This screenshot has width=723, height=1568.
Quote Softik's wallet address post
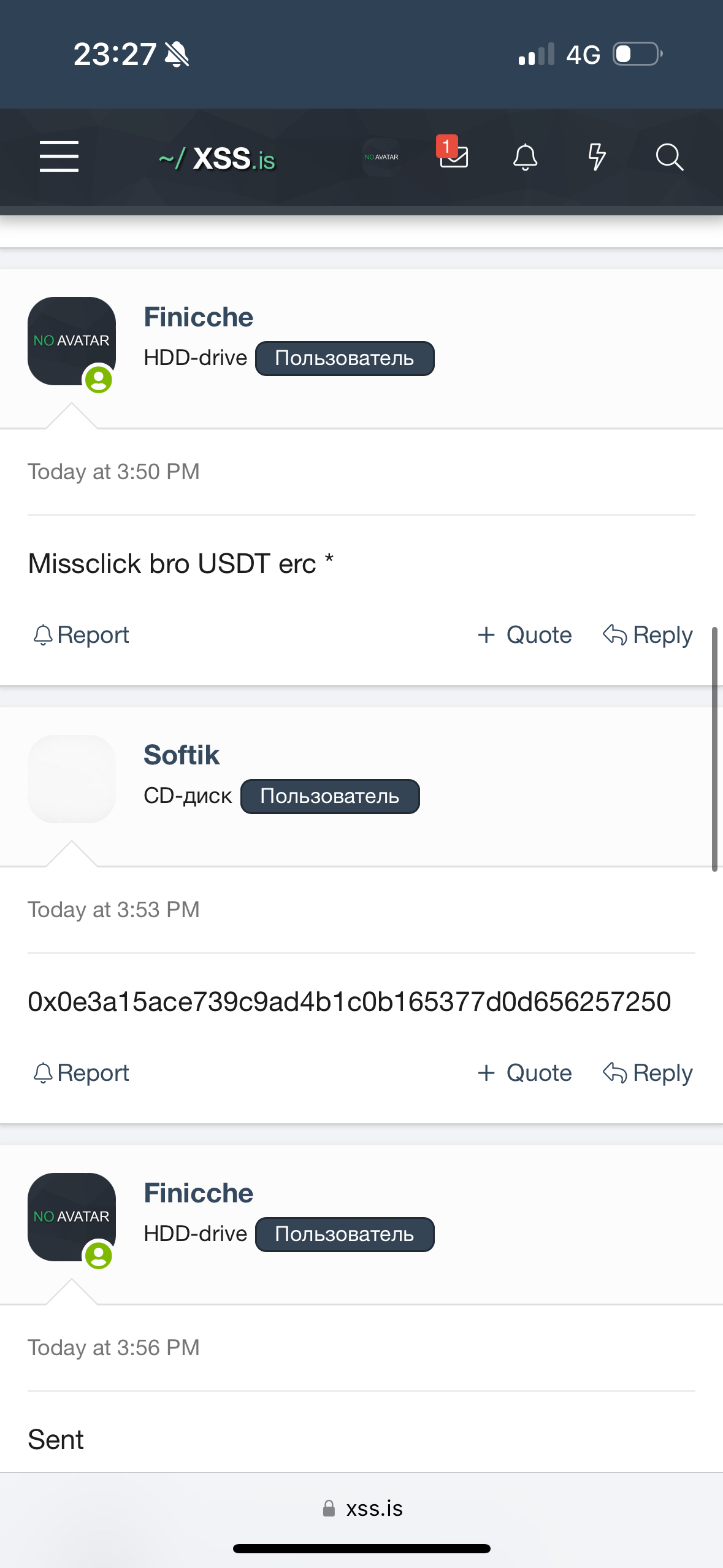pyautogui.click(x=525, y=1073)
